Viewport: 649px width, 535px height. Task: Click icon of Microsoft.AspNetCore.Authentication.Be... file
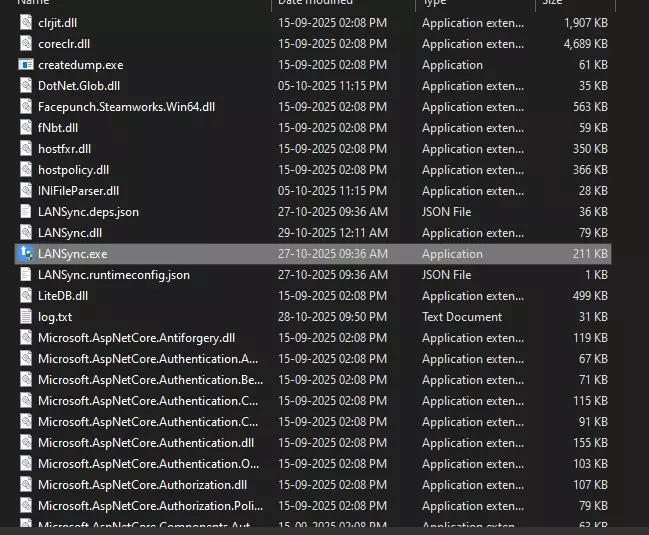[x=26, y=379]
